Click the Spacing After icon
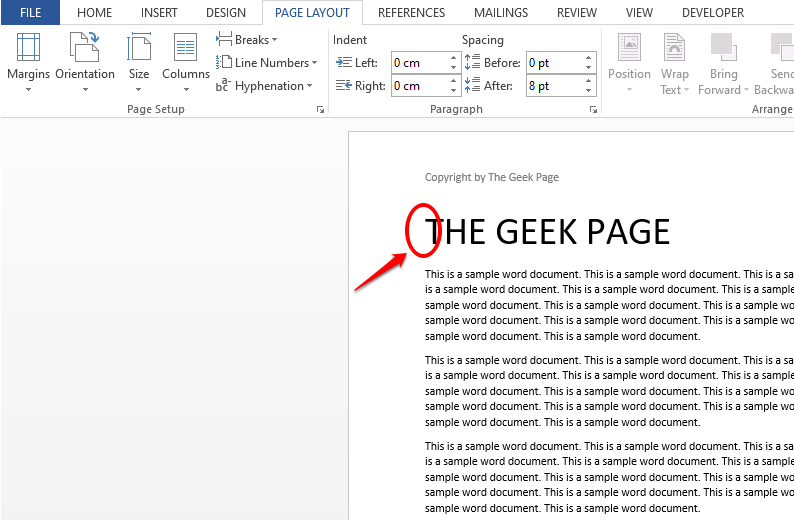Screen dimensions: 794x520 [472, 85]
